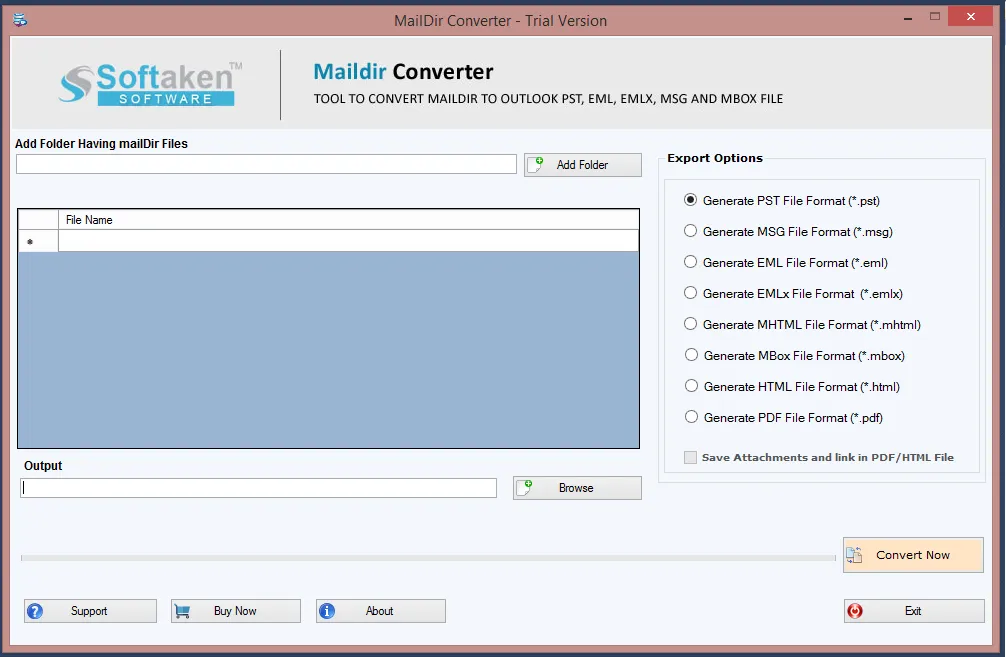Click the blue question mark Support icon
The image size is (1006, 657).
(35, 611)
